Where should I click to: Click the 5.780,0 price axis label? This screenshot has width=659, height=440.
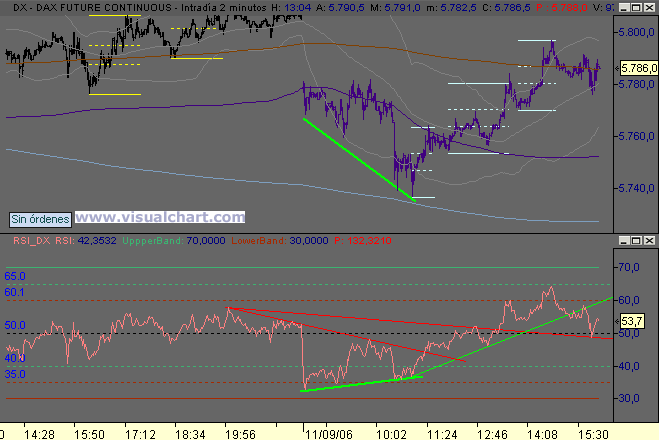pos(637,84)
